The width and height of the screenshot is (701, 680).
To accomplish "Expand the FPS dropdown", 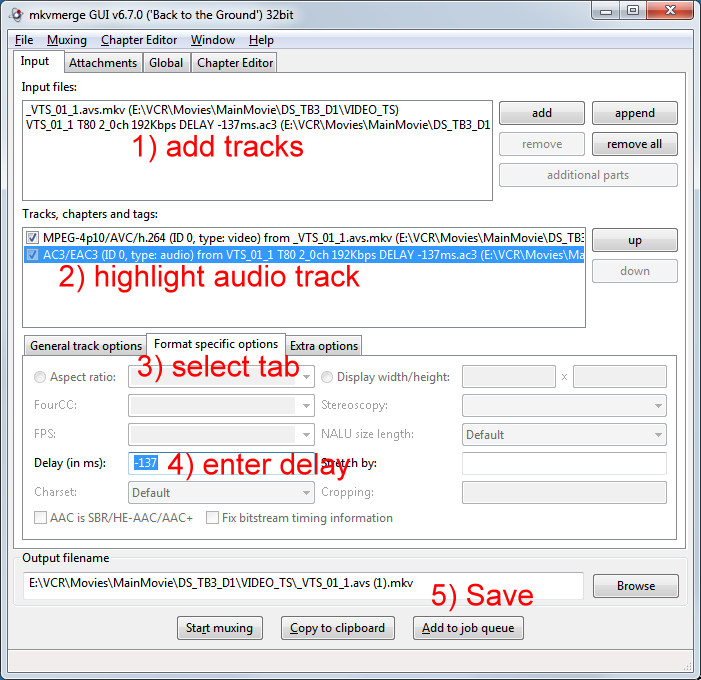I will point(306,435).
